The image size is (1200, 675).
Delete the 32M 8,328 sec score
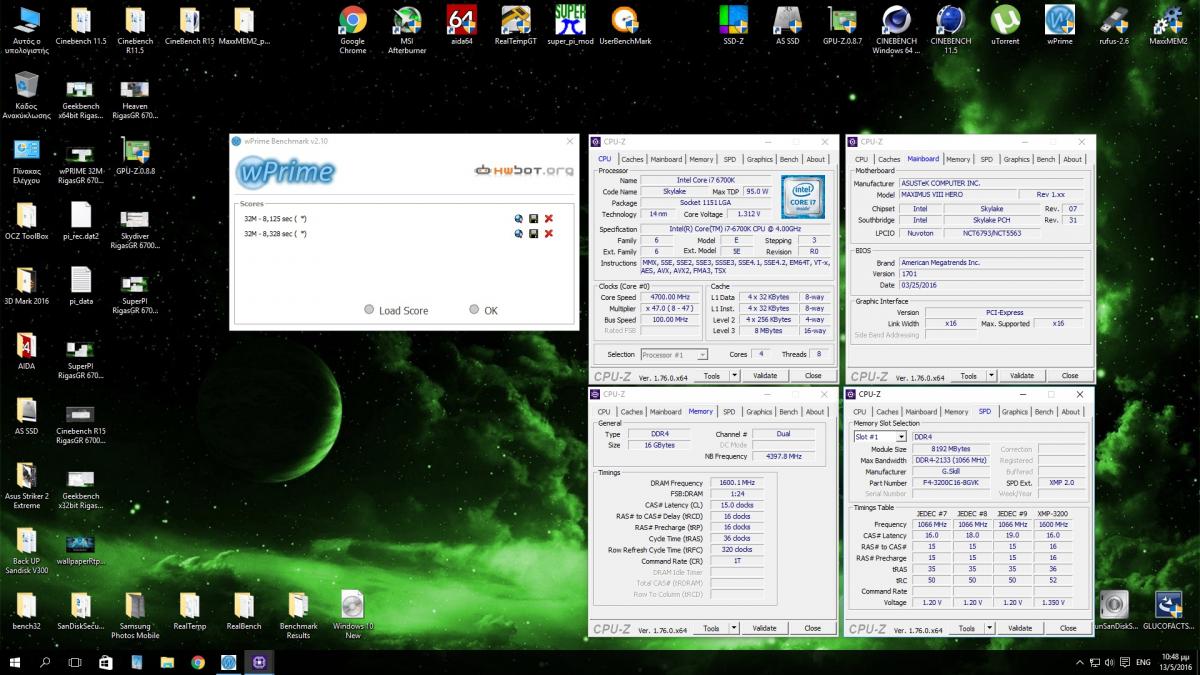click(x=548, y=233)
